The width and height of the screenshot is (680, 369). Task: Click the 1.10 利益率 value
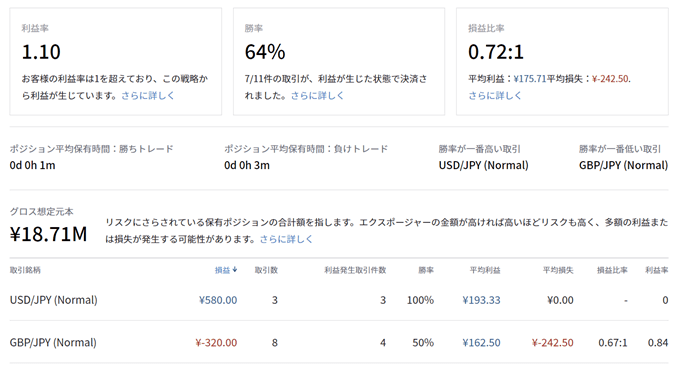click(x=41, y=52)
